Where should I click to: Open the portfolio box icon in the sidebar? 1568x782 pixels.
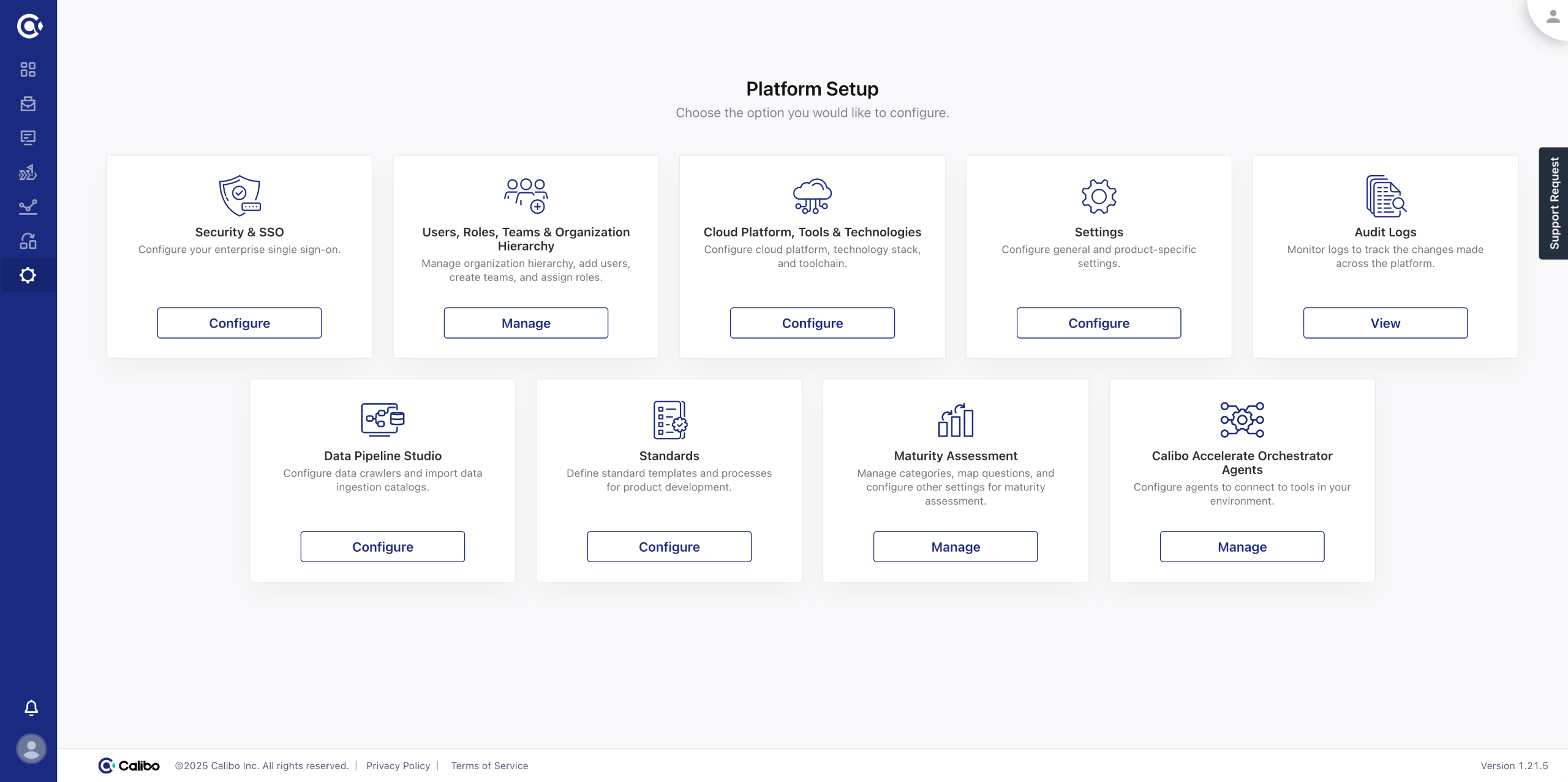[28, 103]
